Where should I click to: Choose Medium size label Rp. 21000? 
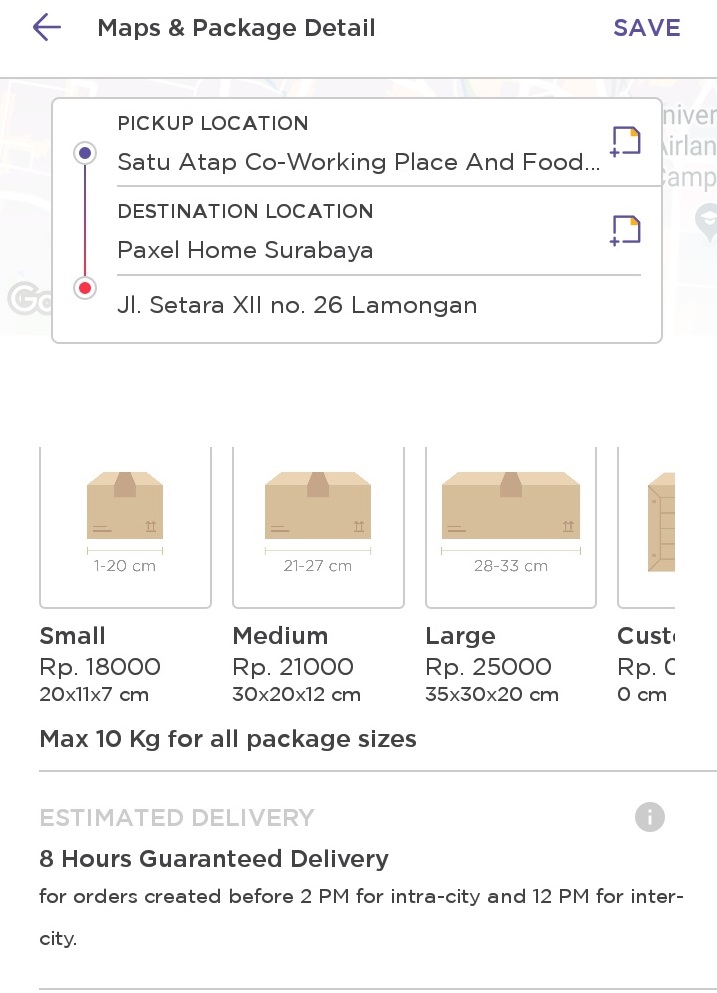pyautogui.click(x=293, y=665)
